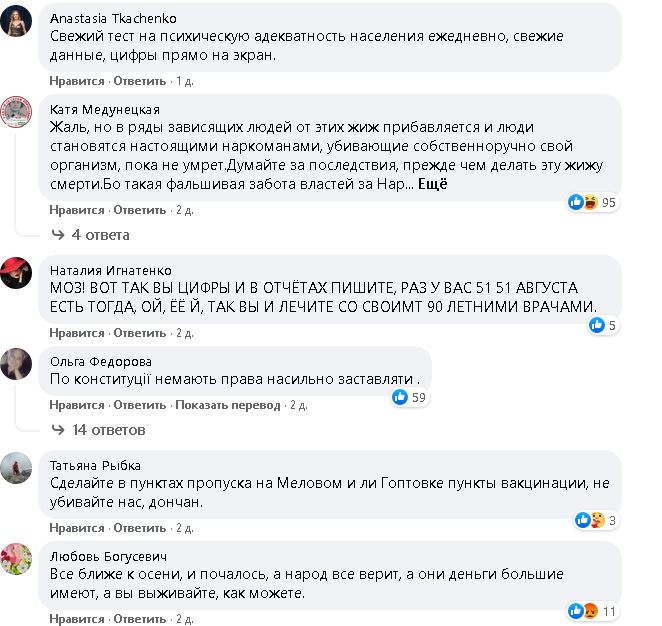This screenshot has height=626, width=662.
Task: Open Наталия Игнатенко's avatar with red hat
Action: [x=17, y=273]
